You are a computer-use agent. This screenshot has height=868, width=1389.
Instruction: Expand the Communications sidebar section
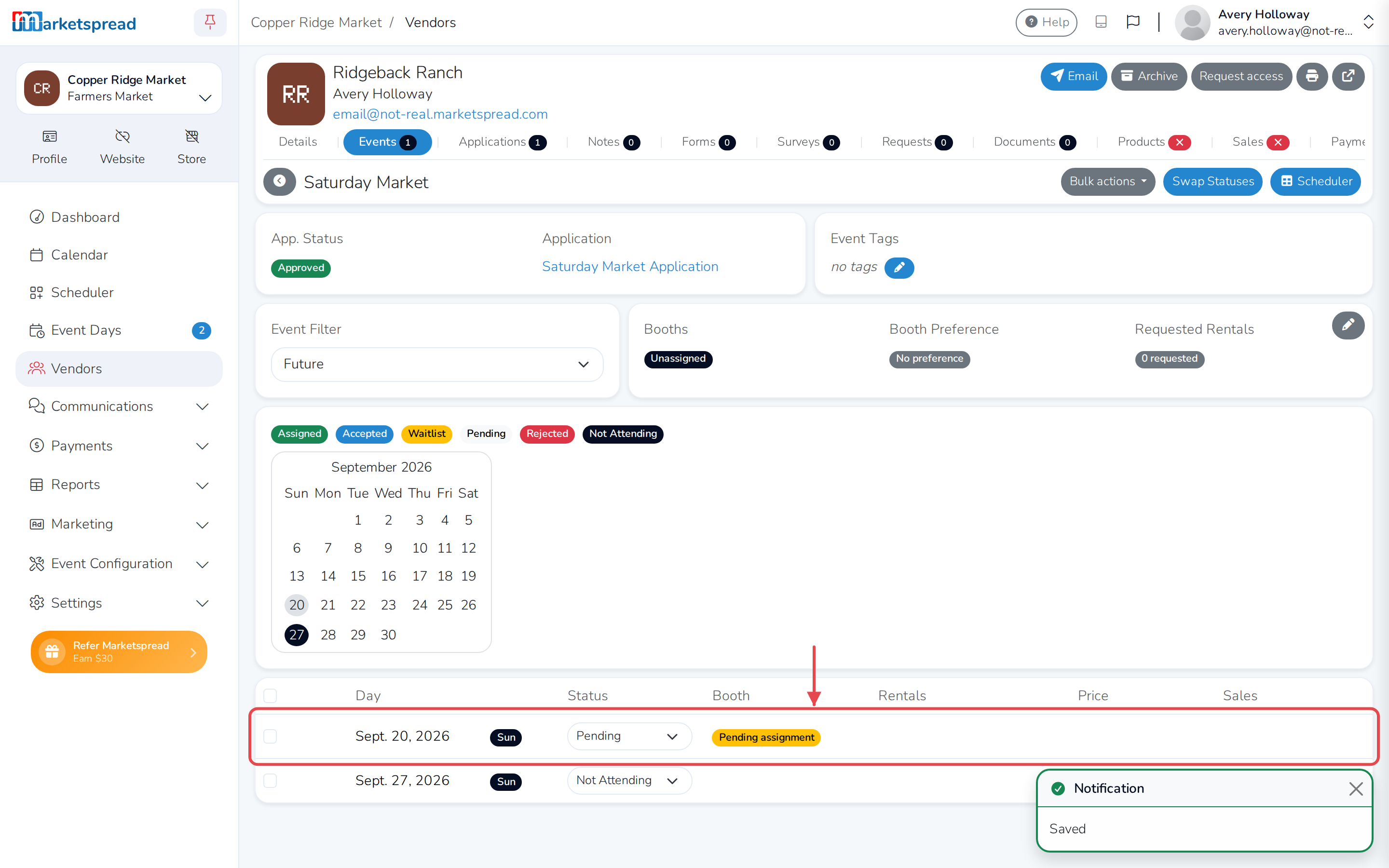(x=119, y=407)
